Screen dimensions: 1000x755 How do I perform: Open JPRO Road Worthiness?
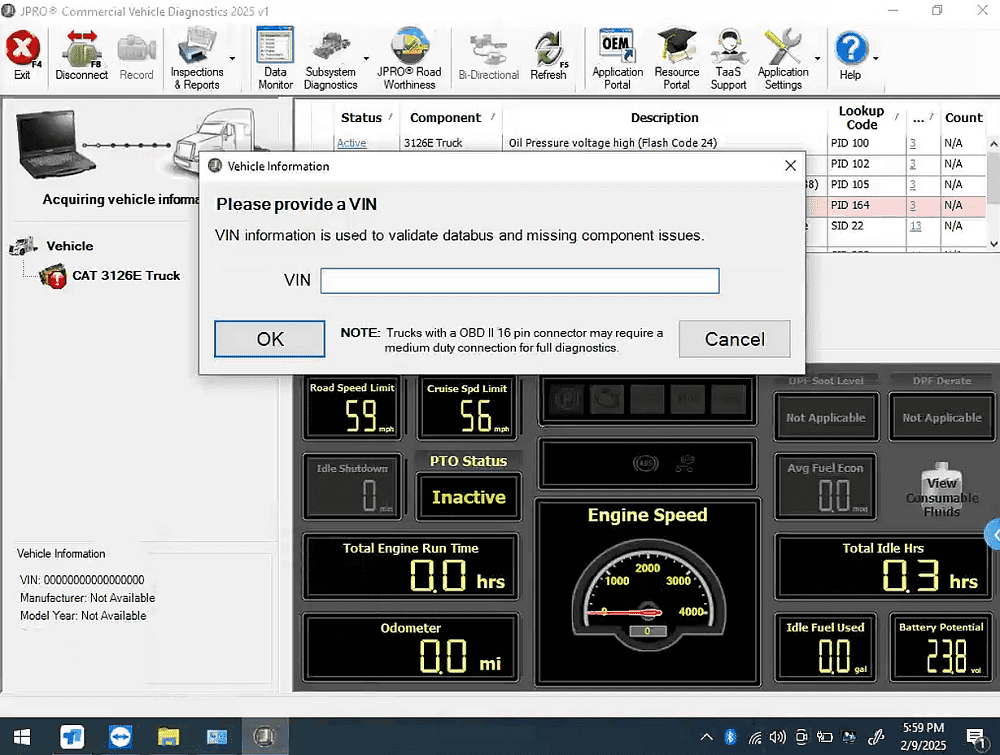pos(409,59)
